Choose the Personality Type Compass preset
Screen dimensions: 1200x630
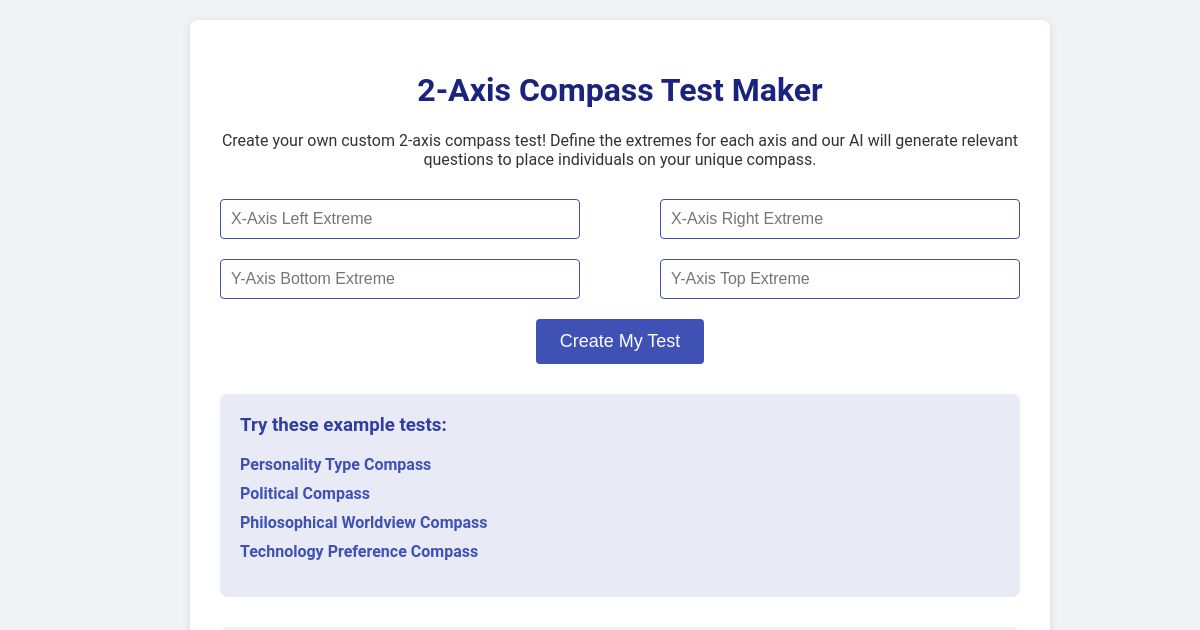point(335,464)
